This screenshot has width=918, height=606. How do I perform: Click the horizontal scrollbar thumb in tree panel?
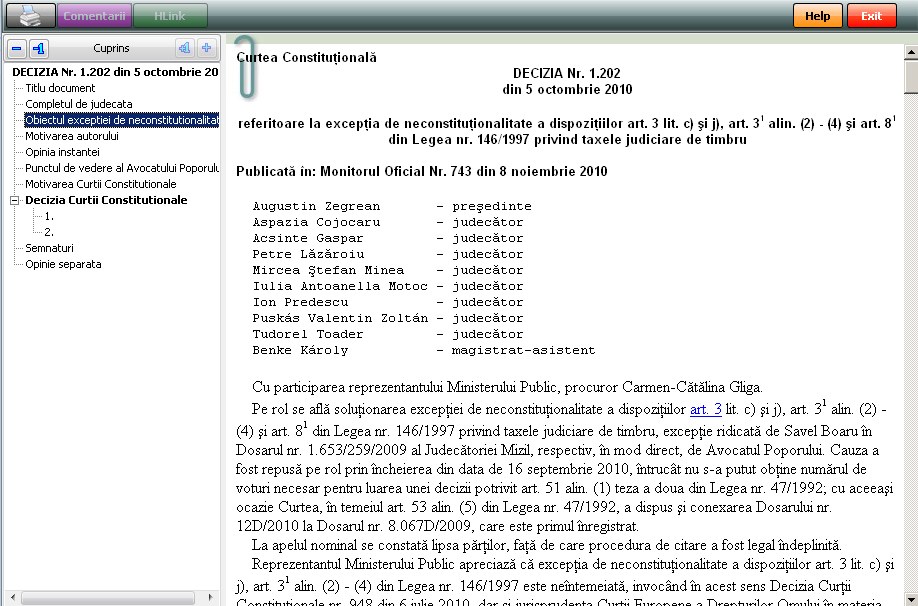pos(108,598)
